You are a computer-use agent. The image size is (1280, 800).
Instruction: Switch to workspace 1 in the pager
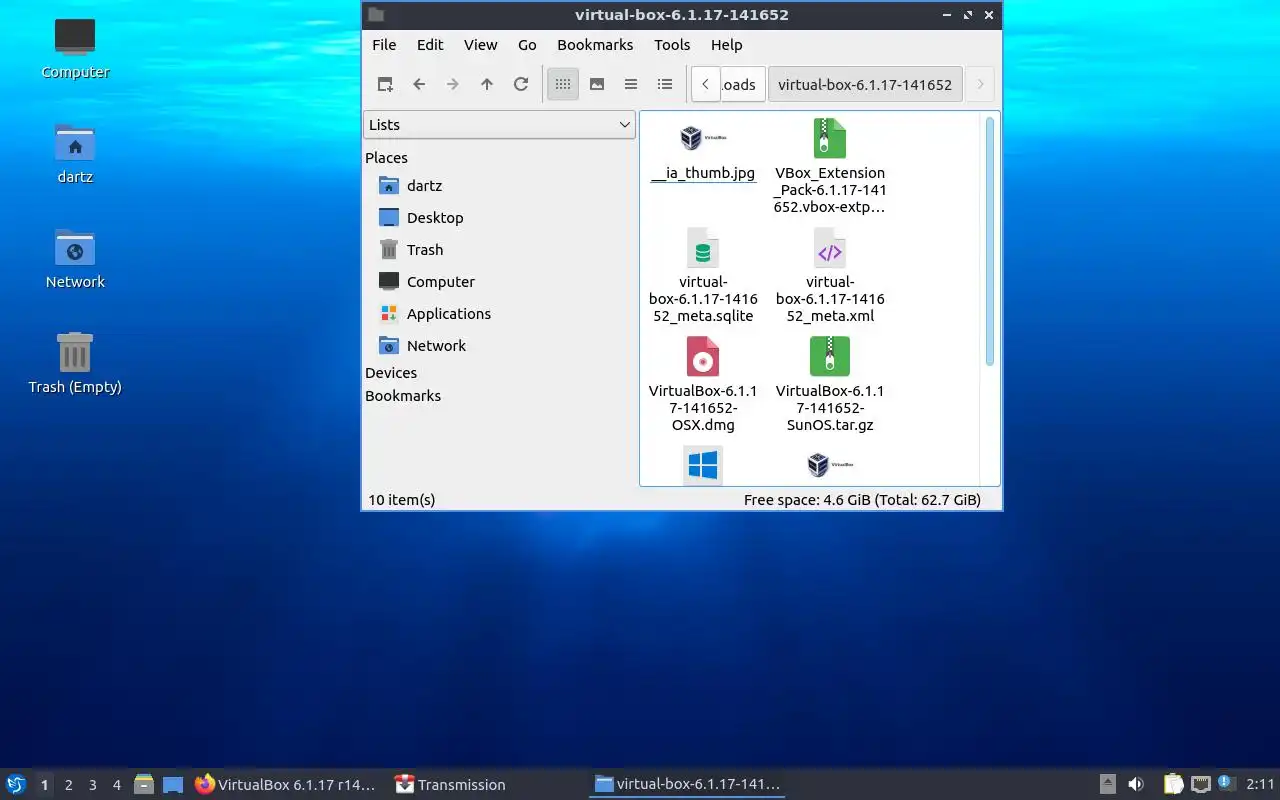pos(44,785)
